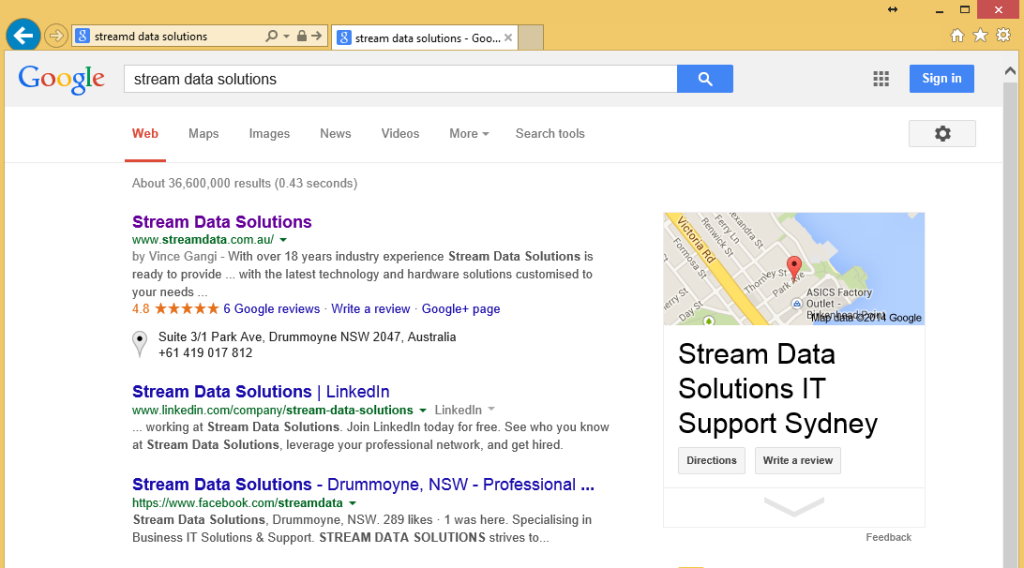Image resolution: width=1024 pixels, height=568 pixels.
Task: Click the Directions button in knowledge panel
Action: (711, 460)
